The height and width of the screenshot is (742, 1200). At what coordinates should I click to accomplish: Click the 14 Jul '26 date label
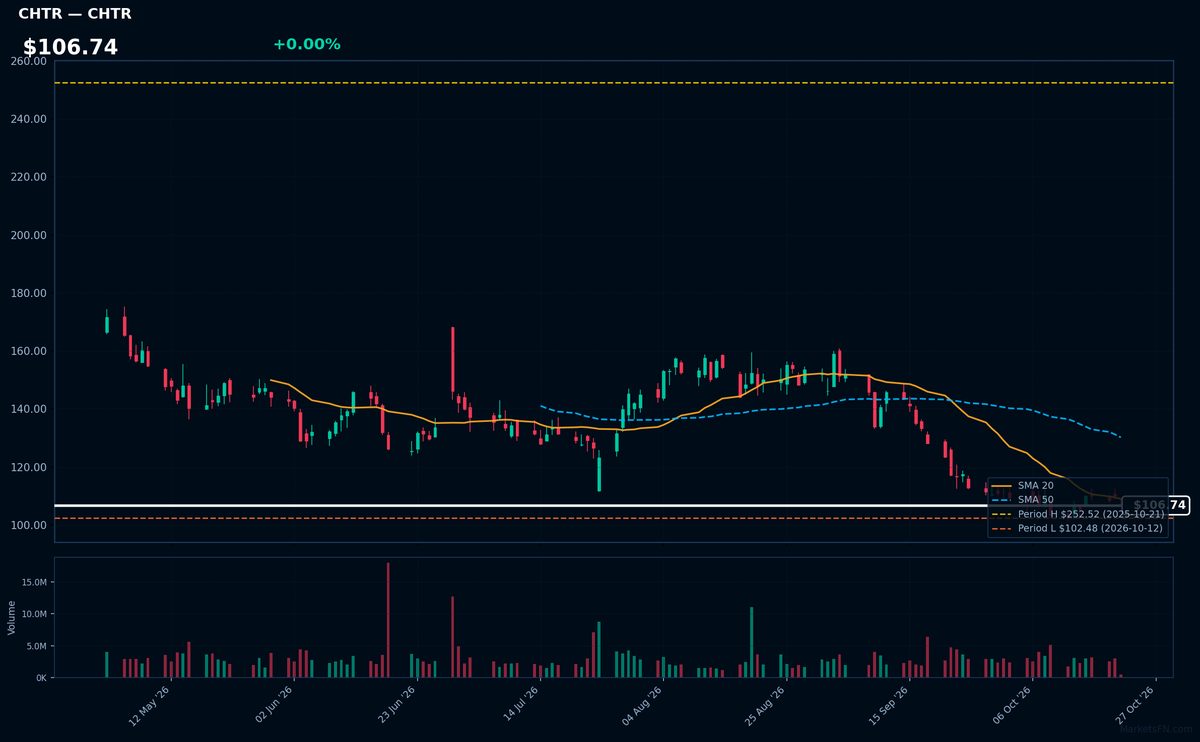pos(520,705)
